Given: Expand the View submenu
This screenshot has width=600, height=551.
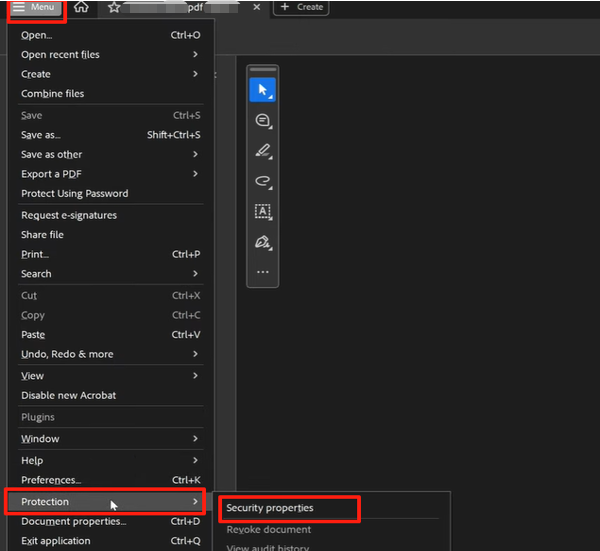Looking at the screenshot, I should (111, 376).
